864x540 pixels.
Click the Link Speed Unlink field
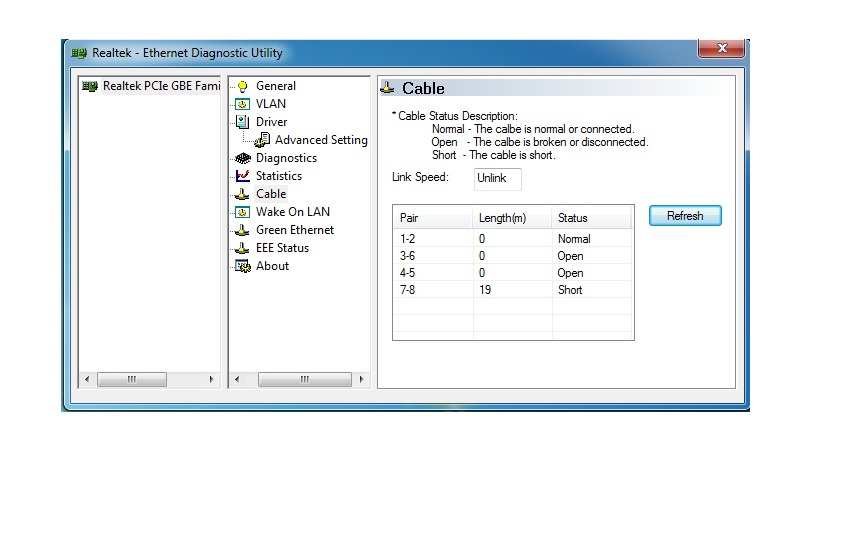[498, 179]
